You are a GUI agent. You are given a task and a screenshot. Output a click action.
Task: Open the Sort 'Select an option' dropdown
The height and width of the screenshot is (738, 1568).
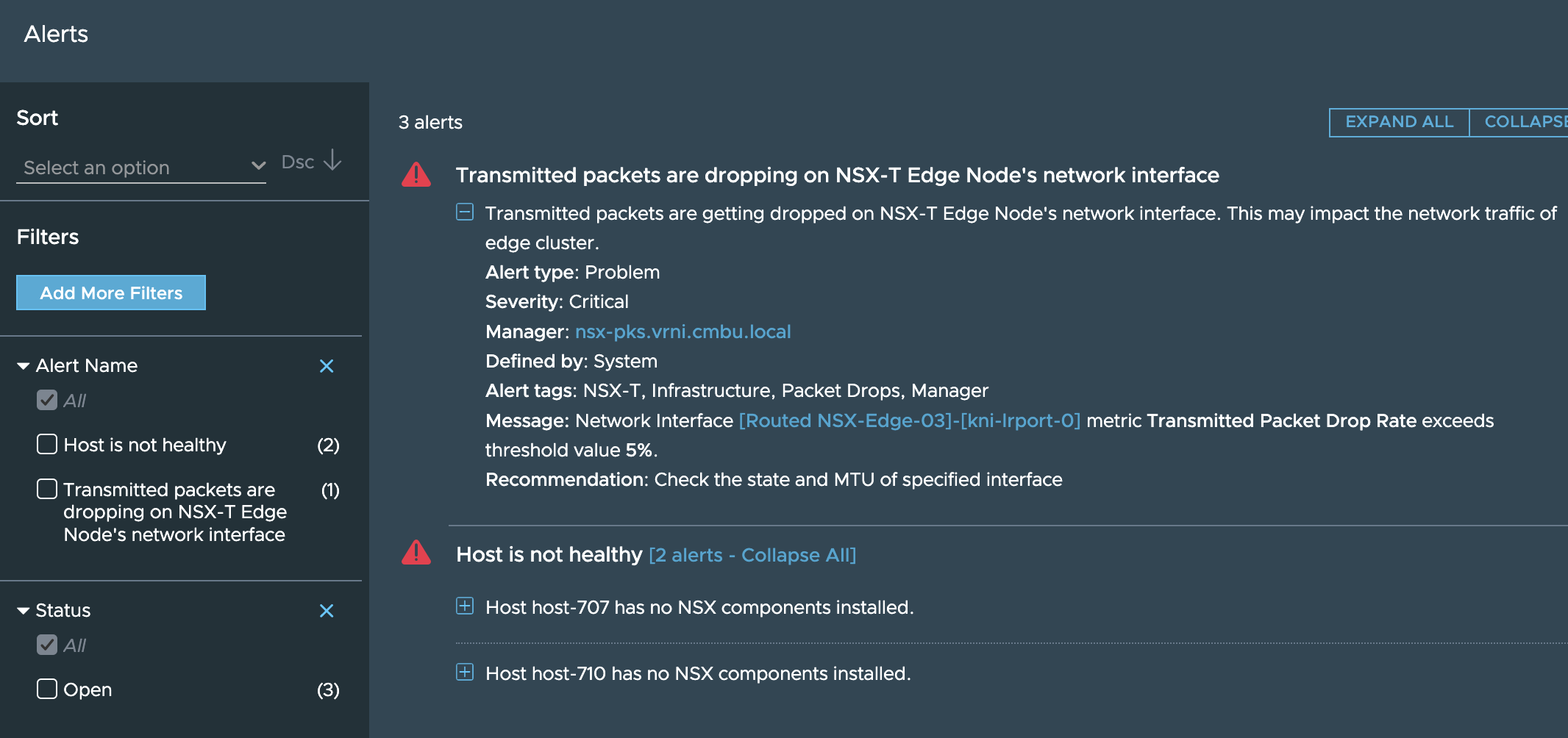tap(141, 168)
